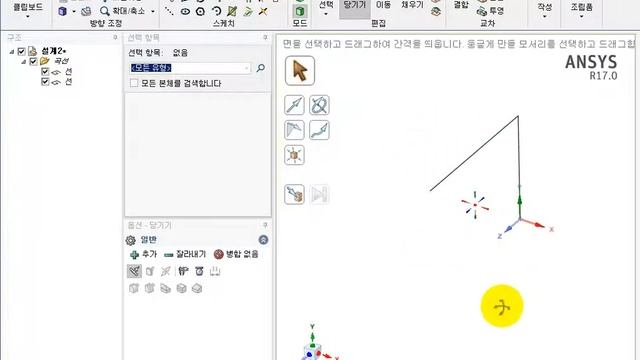
Task: Collapse the 일반 options section
Action: click(x=263, y=240)
